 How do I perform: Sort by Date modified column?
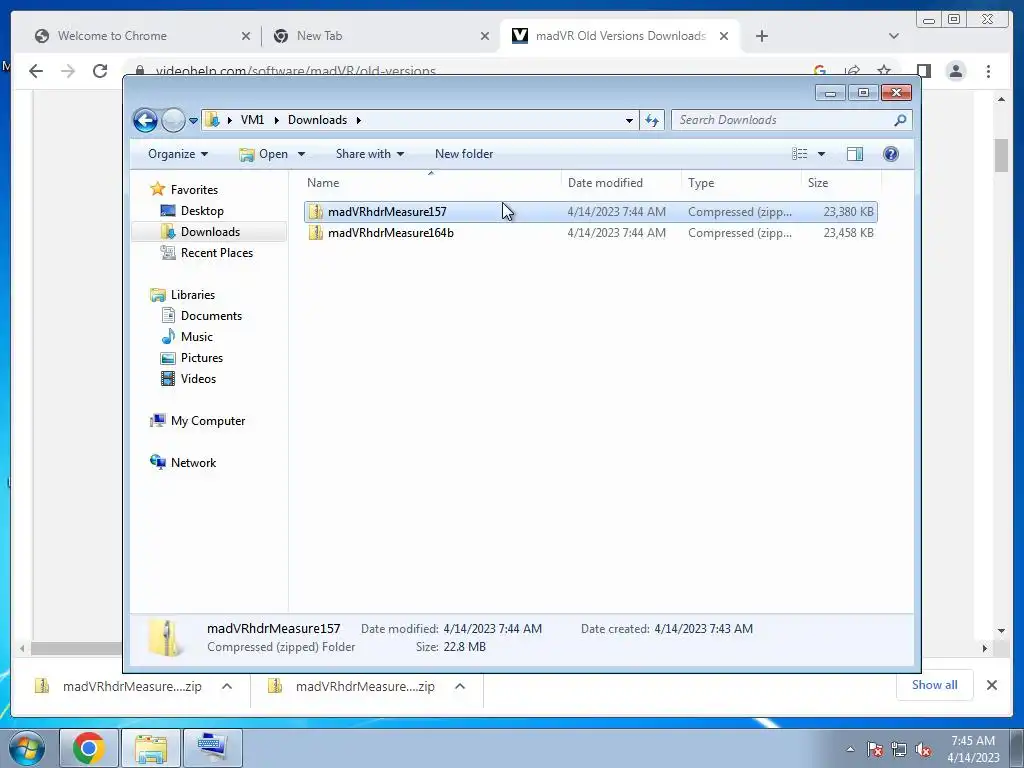(x=620, y=183)
